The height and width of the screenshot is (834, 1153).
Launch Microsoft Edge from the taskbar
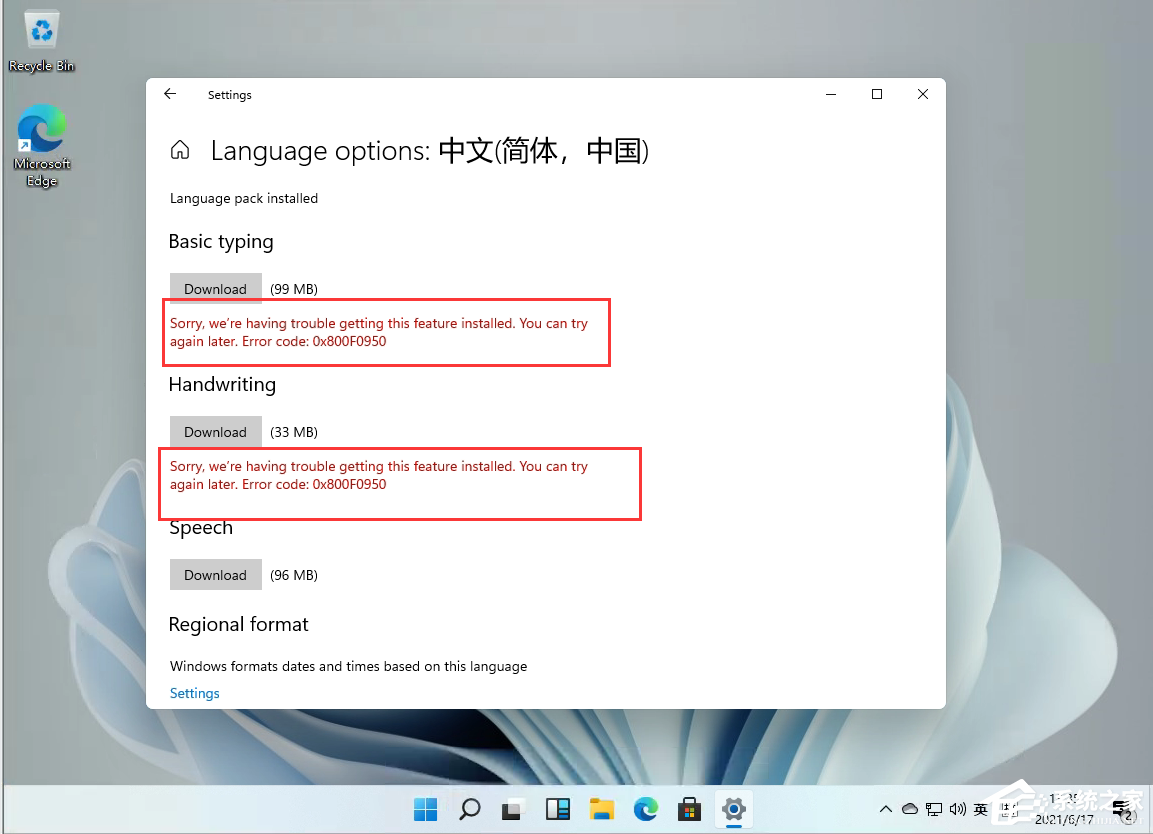645,809
